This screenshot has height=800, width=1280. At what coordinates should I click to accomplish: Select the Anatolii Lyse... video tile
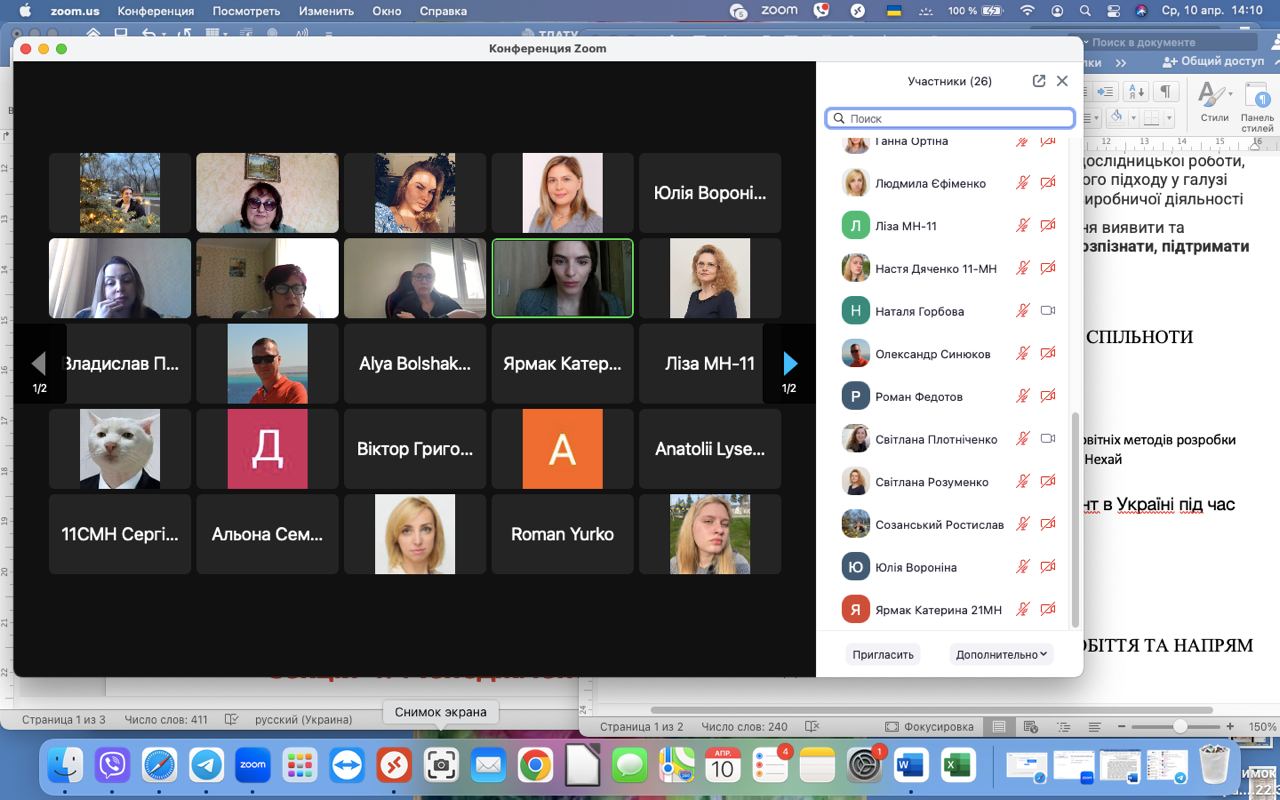[710, 449]
